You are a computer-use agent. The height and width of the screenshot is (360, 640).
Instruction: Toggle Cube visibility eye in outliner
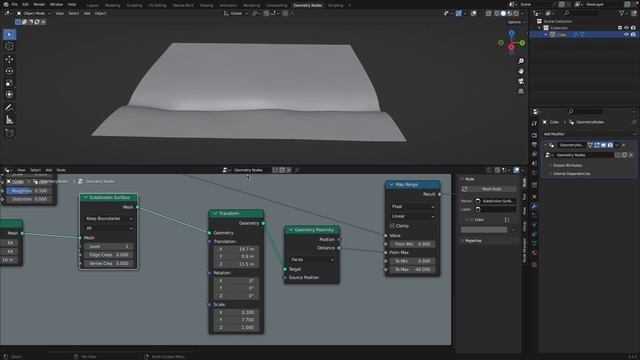pyautogui.click(x=626, y=35)
